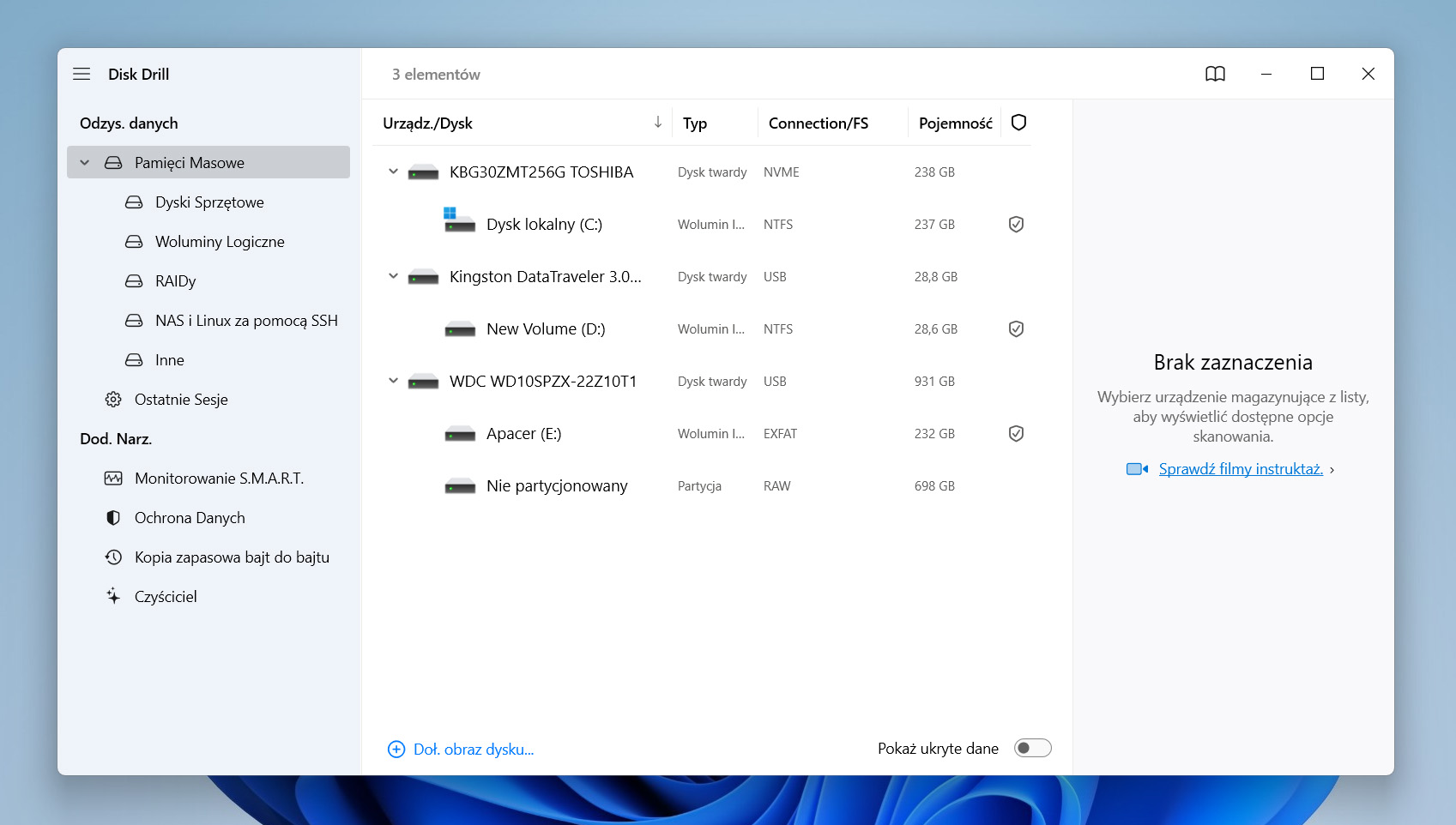The image size is (1456, 825).
Task: Open Sprawdź filmy instruktaż. link
Action: click(1241, 469)
